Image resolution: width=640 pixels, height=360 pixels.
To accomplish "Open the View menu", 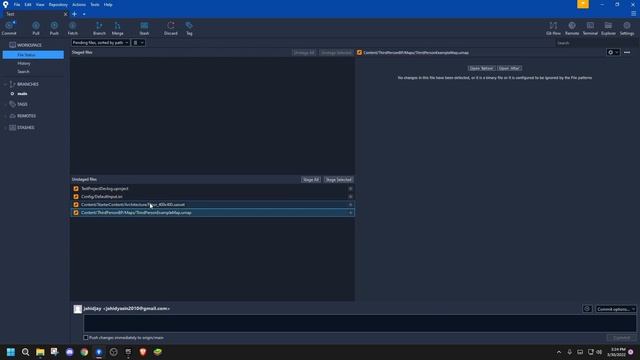I will click(x=40, y=4).
